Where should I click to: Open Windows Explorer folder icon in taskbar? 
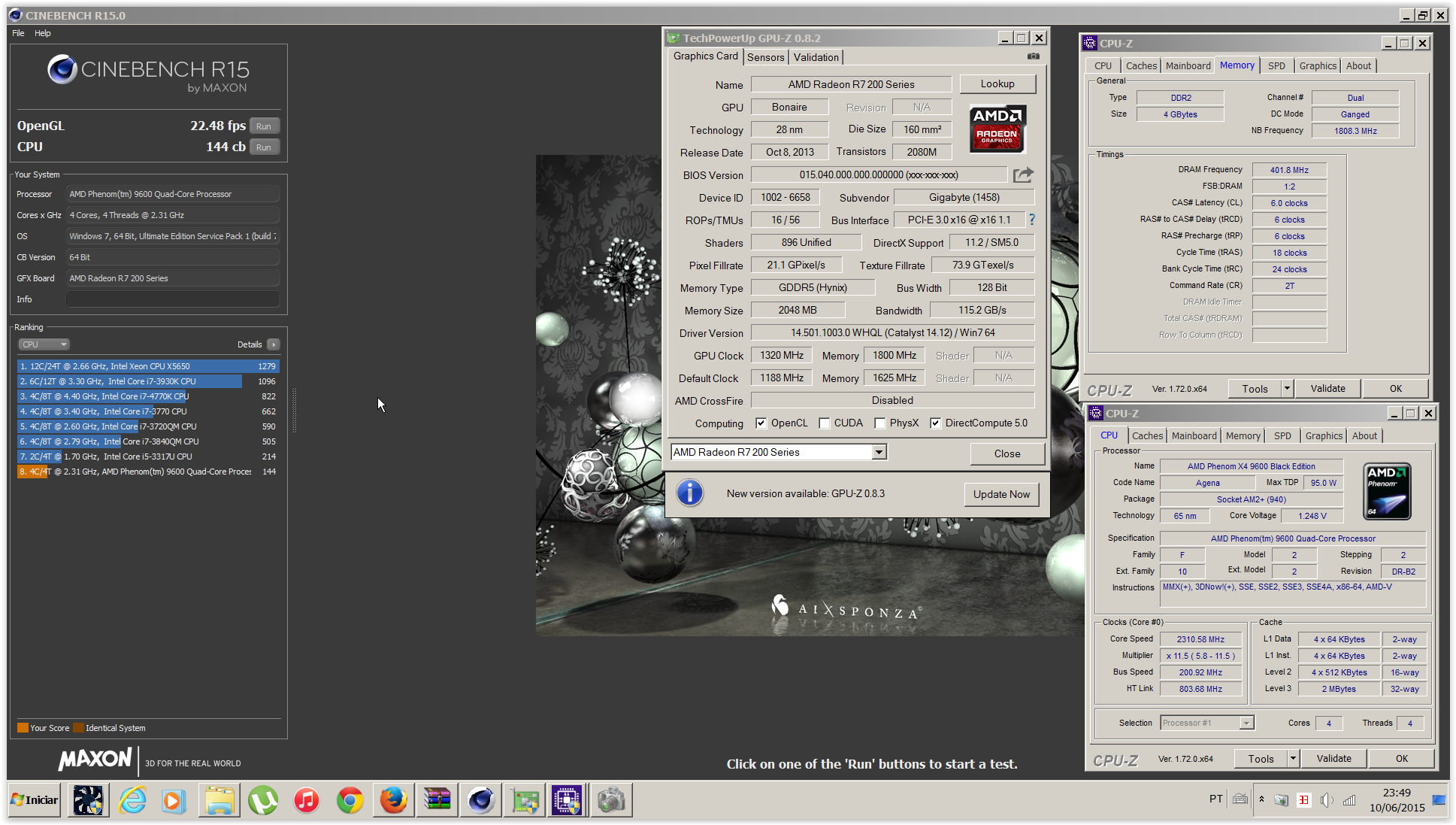tap(219, 800)
